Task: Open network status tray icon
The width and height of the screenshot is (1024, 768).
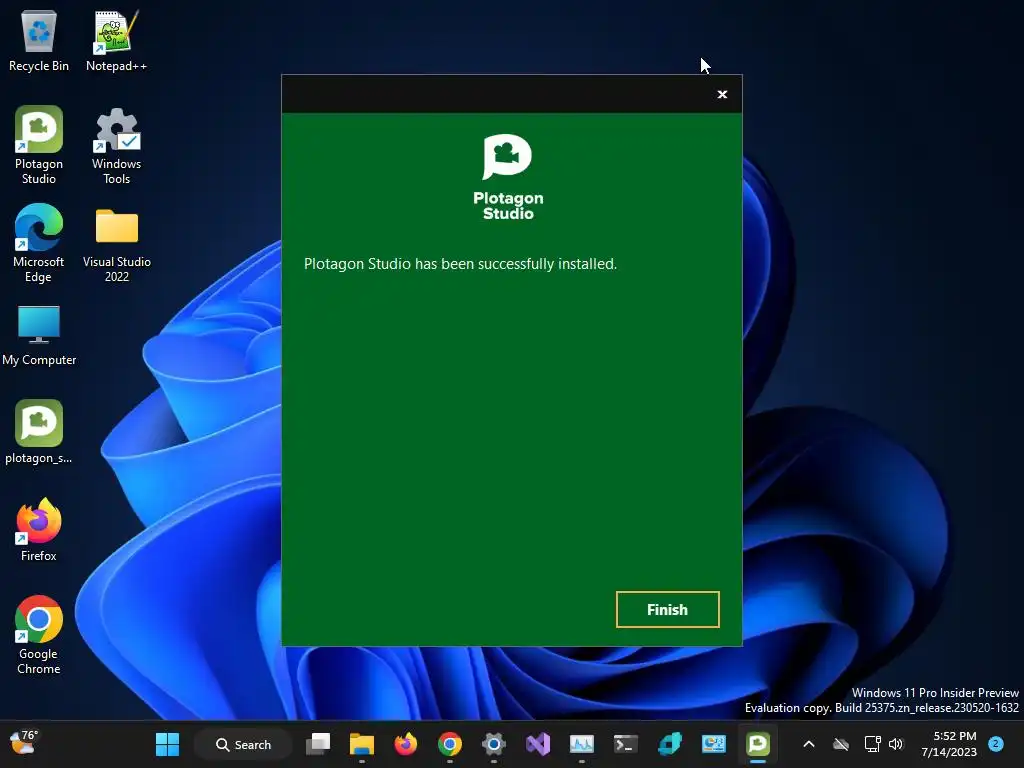Action: pos(872,744)
